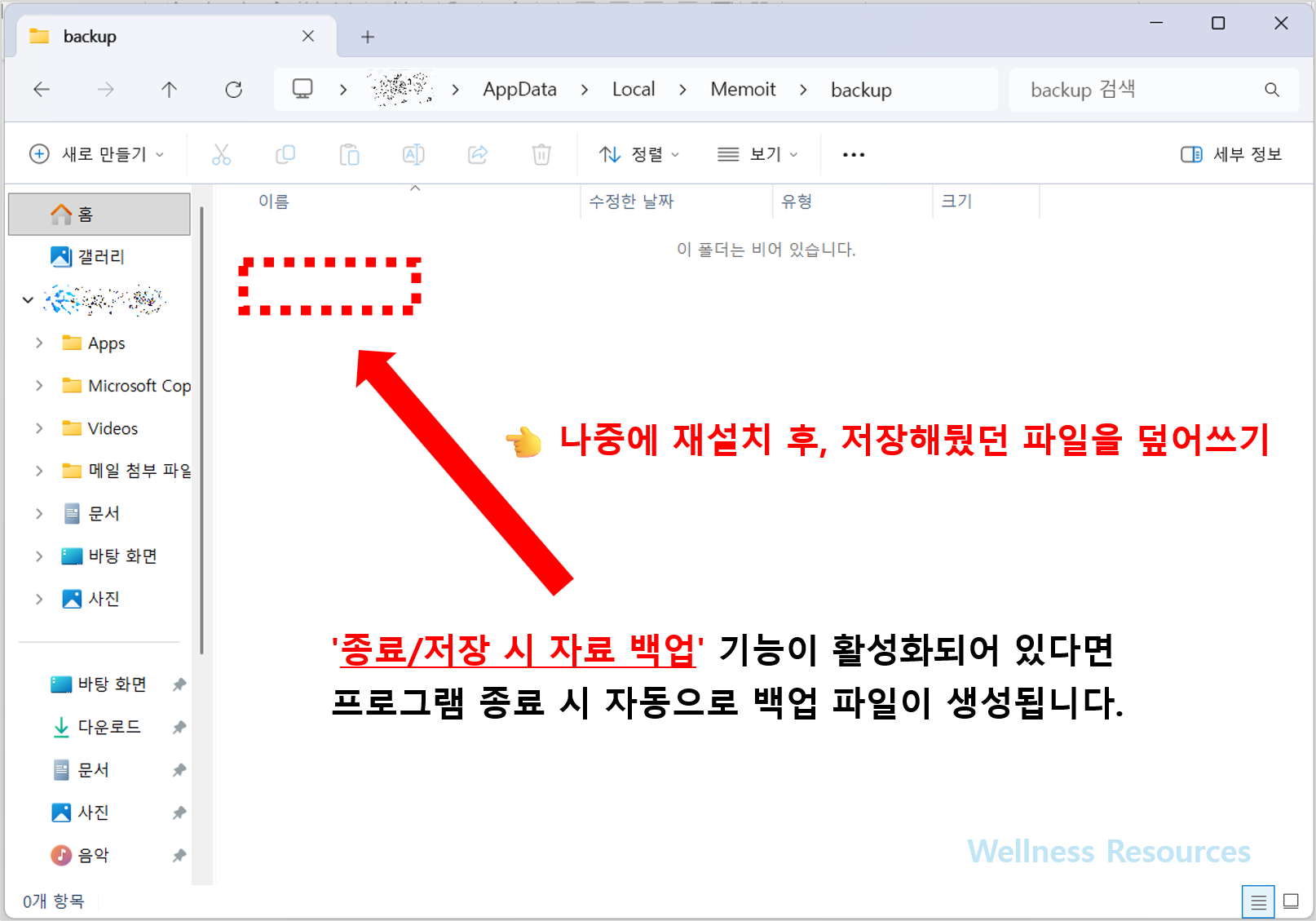Click the pin icon beside 음악
Image resolution: width=1316 pixels, height=921 pixels.
point(179,855)
